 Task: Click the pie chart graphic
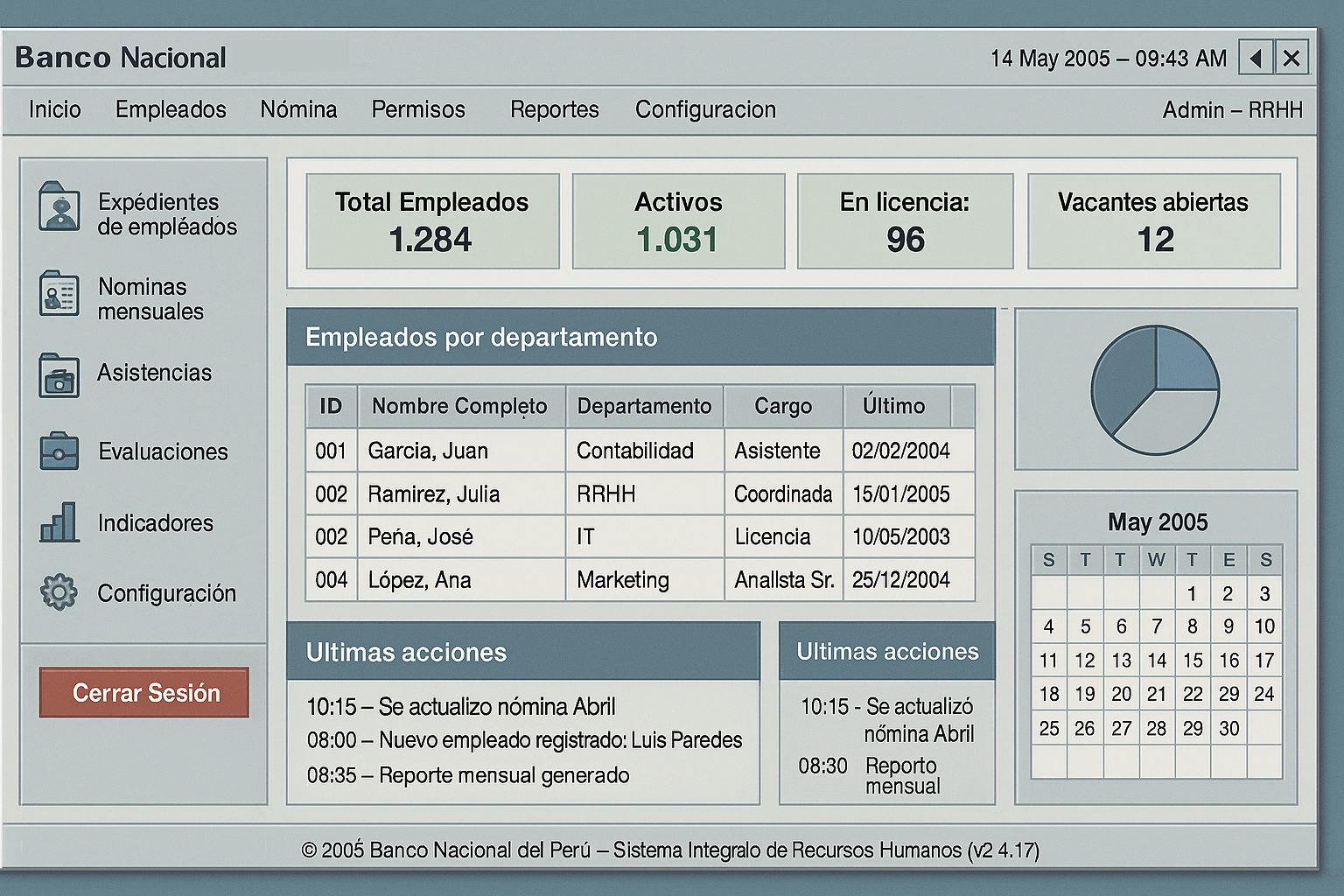[x=1155, y=390]
